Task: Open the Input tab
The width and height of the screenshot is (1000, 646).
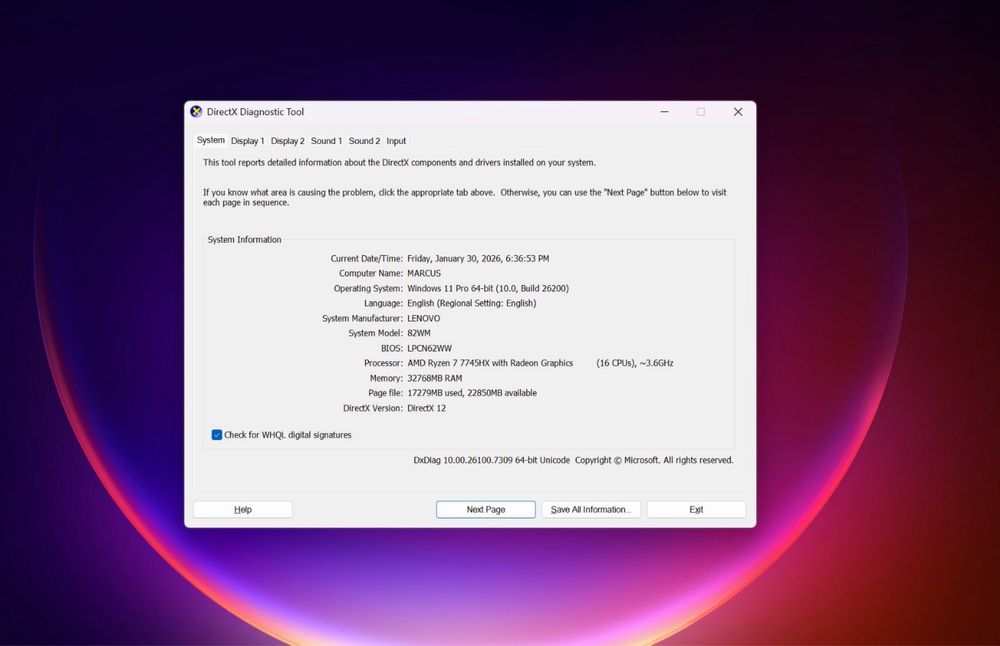Action: tap(396, 141)
